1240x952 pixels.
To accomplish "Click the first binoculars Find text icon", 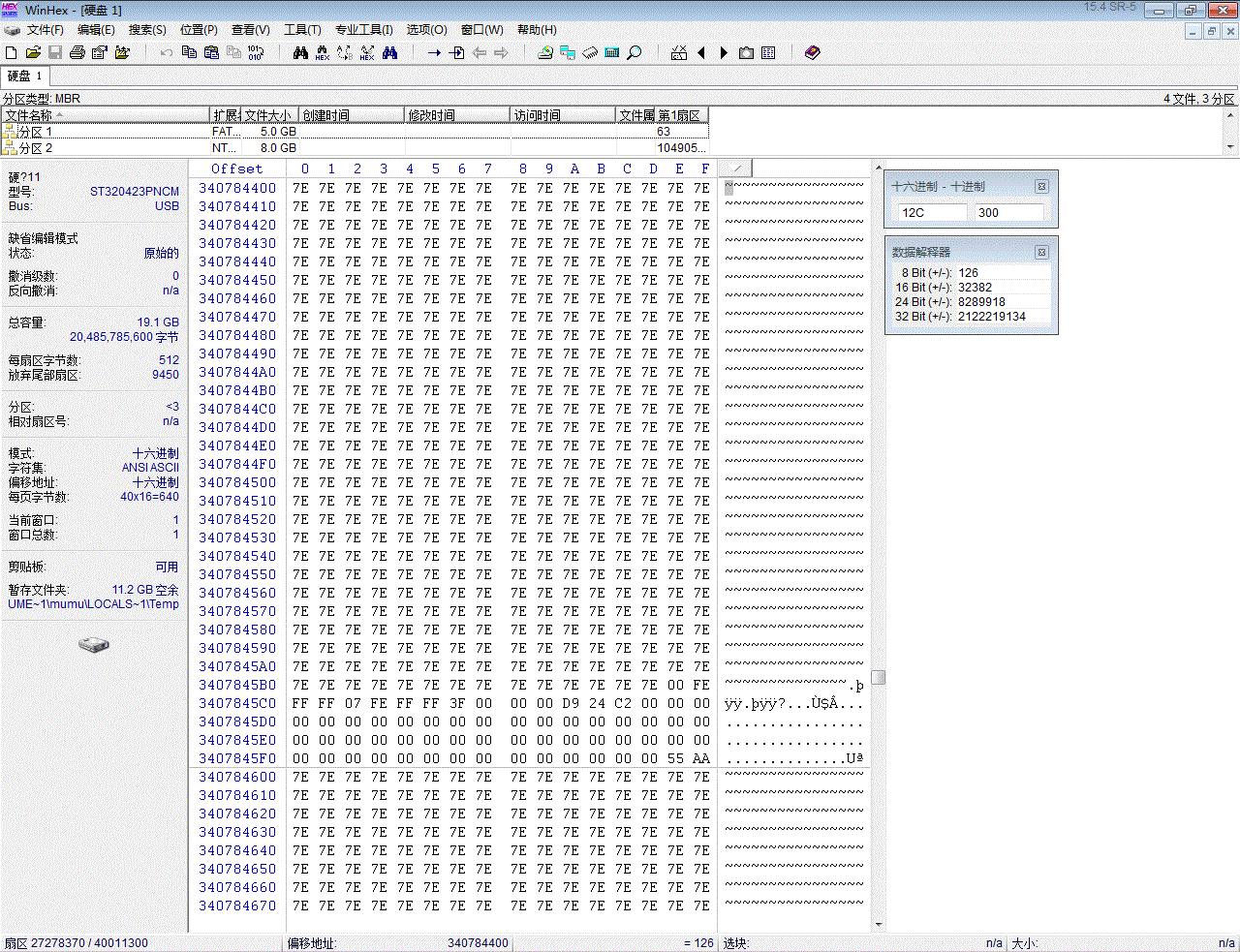I will (300, 52).
